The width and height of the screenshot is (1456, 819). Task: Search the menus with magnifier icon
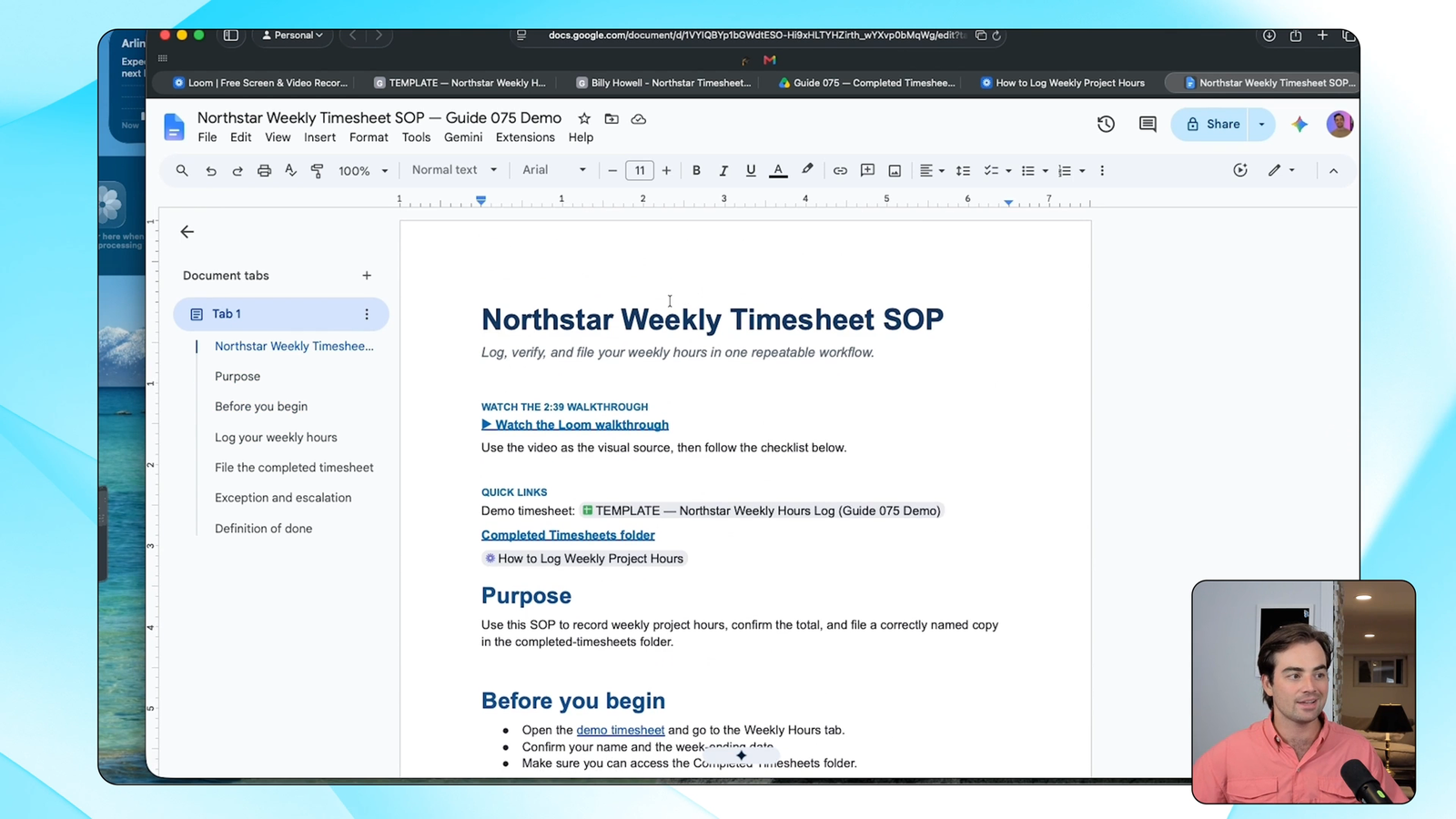click(182, 170)
